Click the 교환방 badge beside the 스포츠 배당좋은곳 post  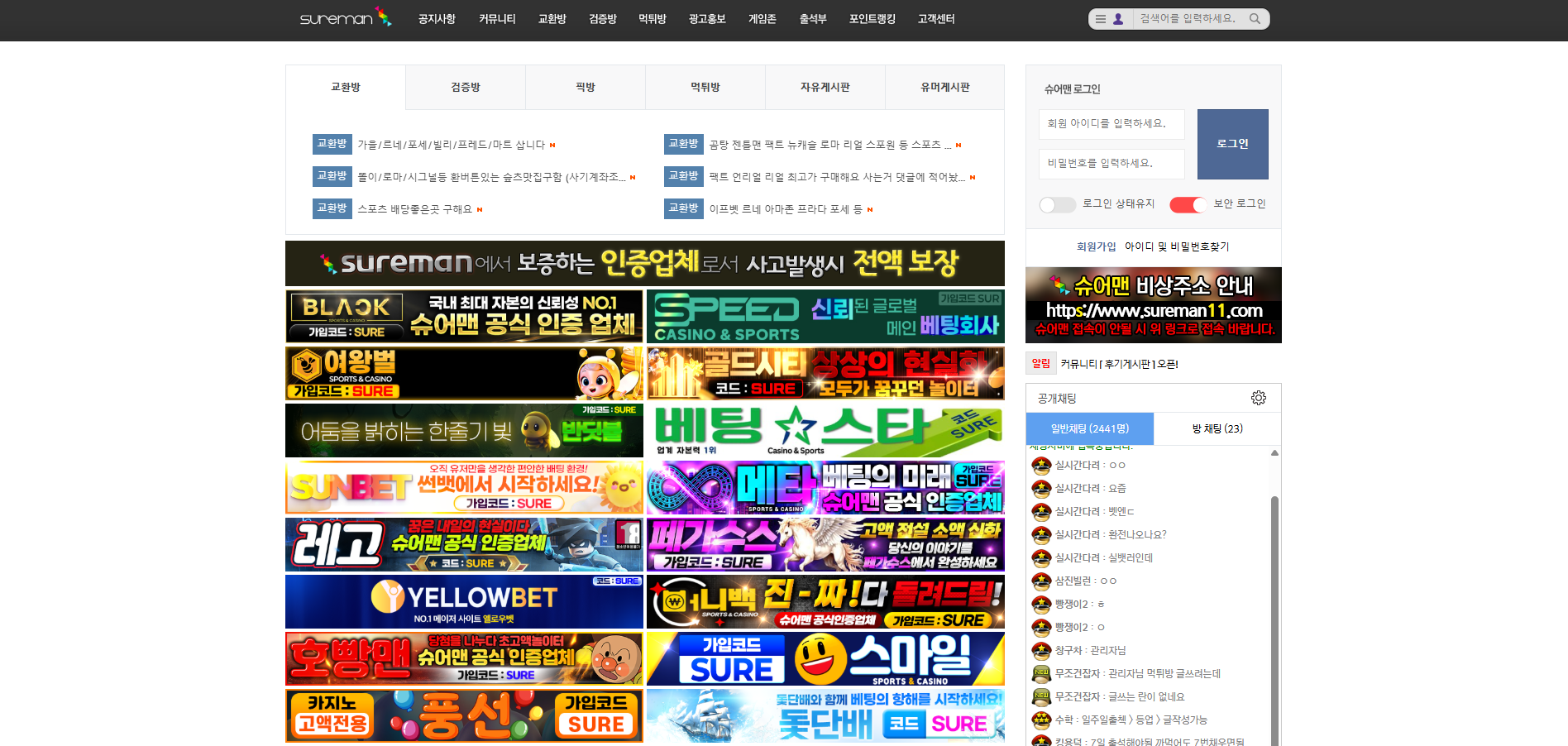(x=332, y=208)
